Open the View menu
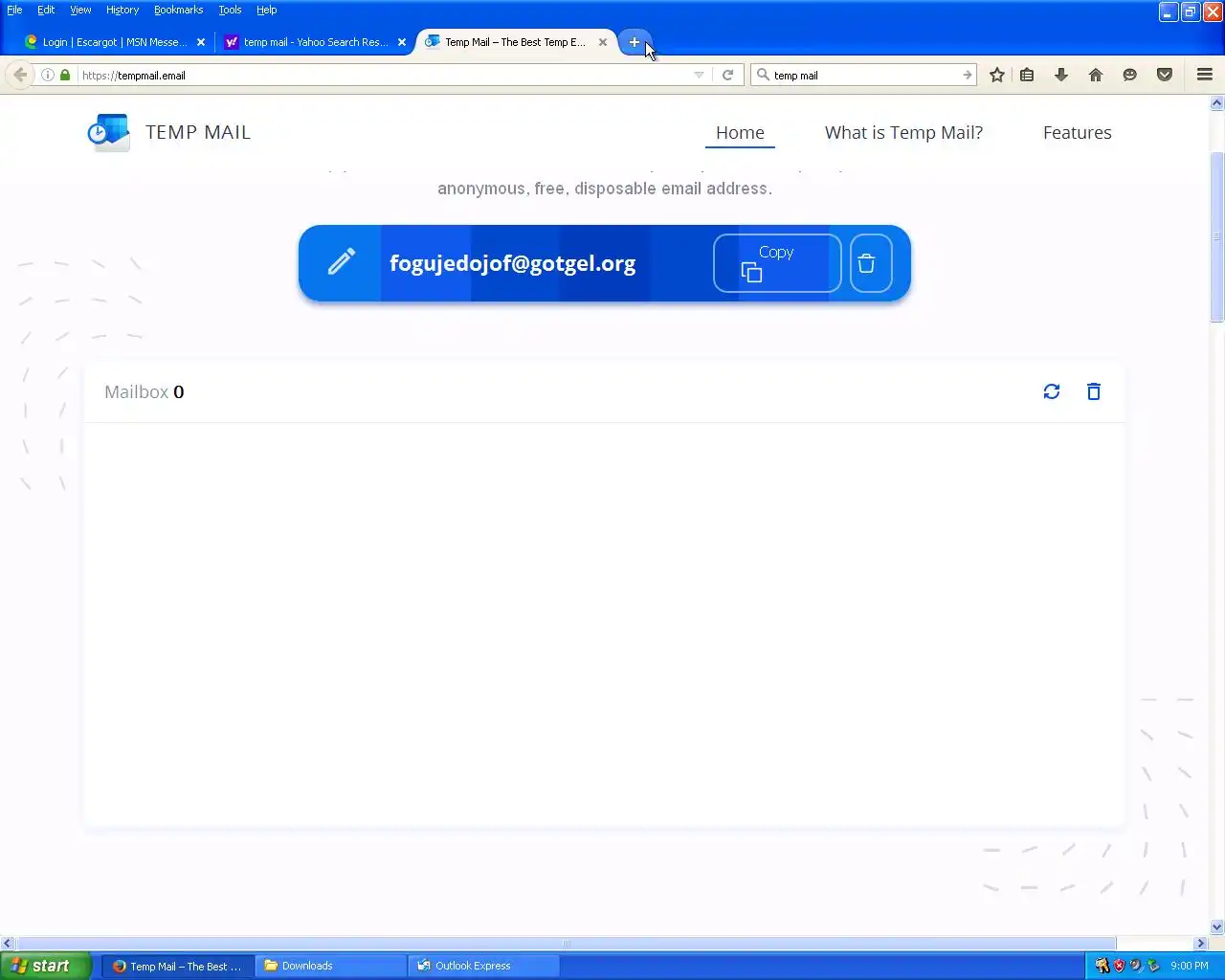The width and height of the screenshot is (1225, 980). click(80, 10)
